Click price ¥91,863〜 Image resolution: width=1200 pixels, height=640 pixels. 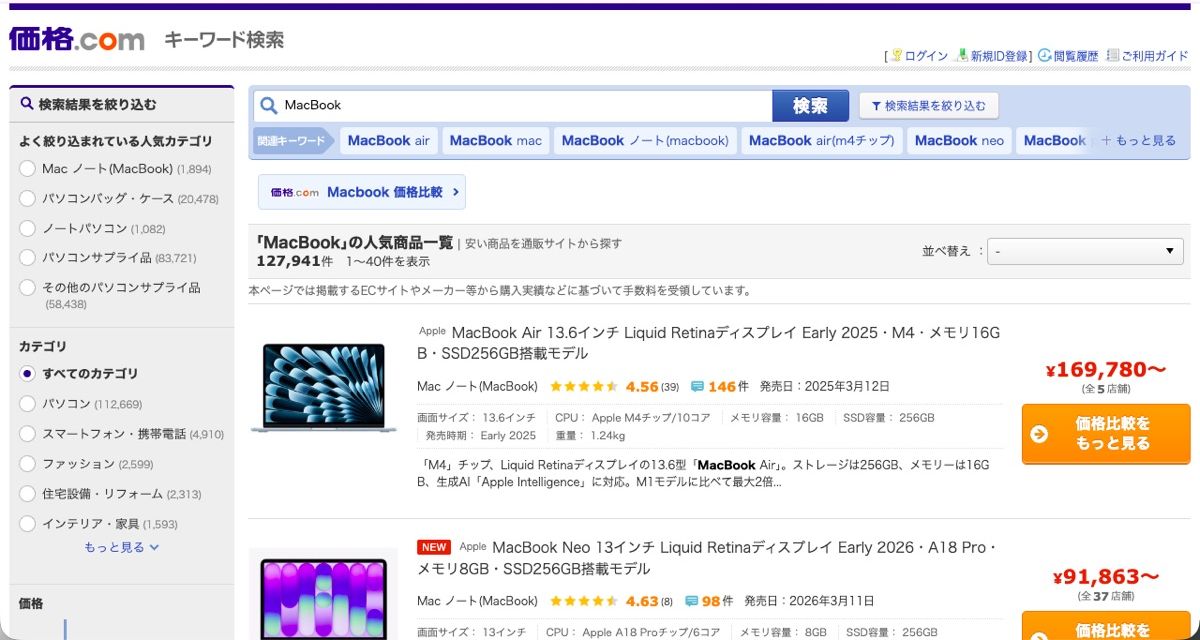tap(1106, 577)
